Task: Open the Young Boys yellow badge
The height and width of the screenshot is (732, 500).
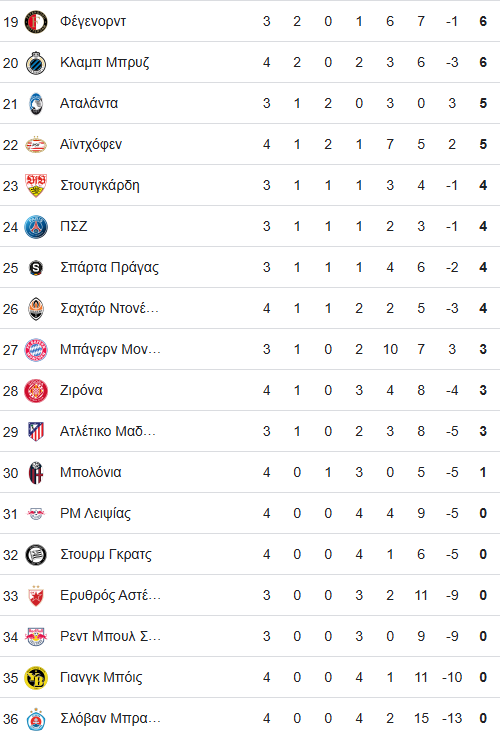Action: pyautogui.click(x=36, y=678)
